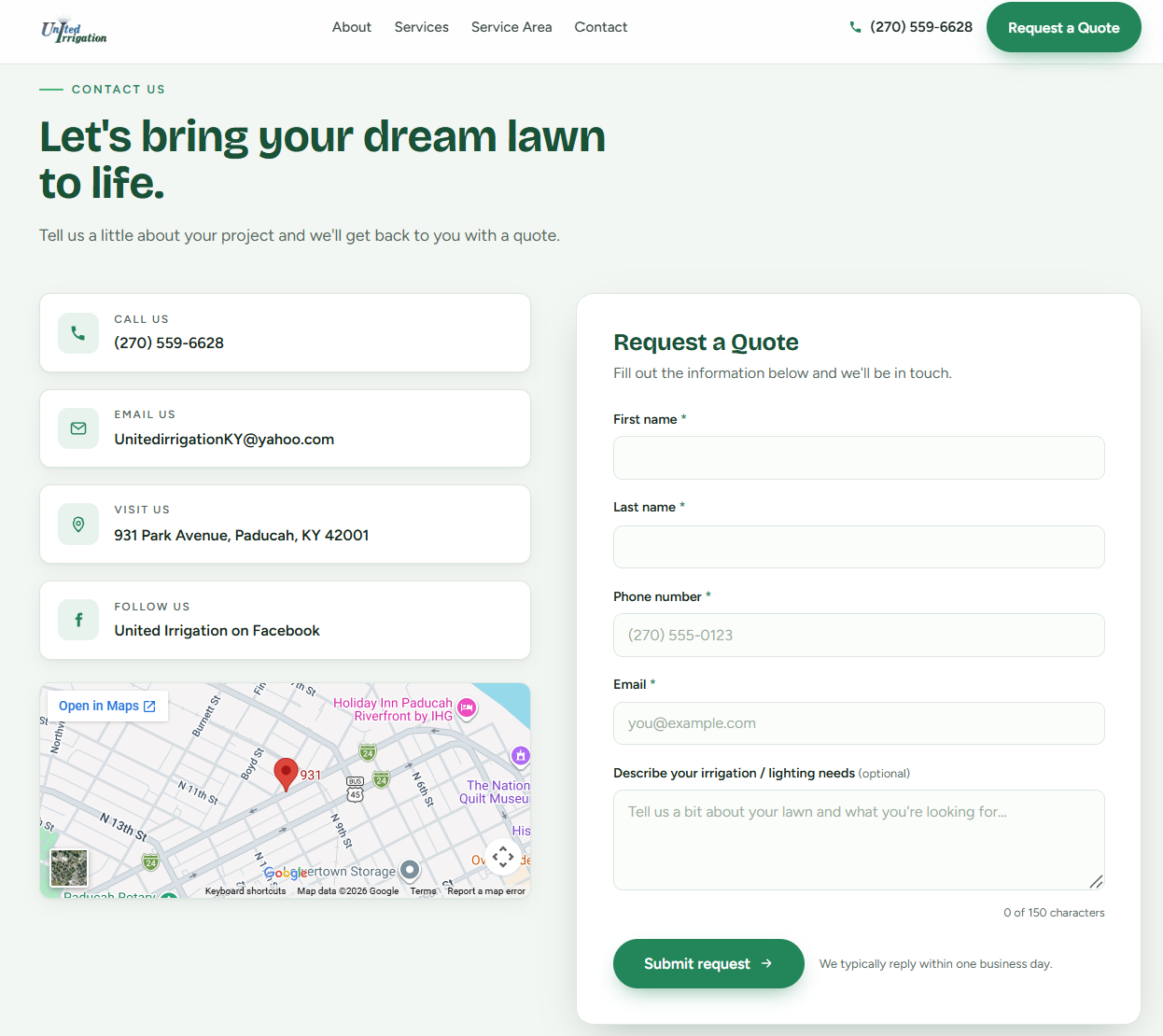Viewport: 1163px width, 1036px height.
Task: Click the '0 of 150 characters' counter text
Action: point(1054,913)
